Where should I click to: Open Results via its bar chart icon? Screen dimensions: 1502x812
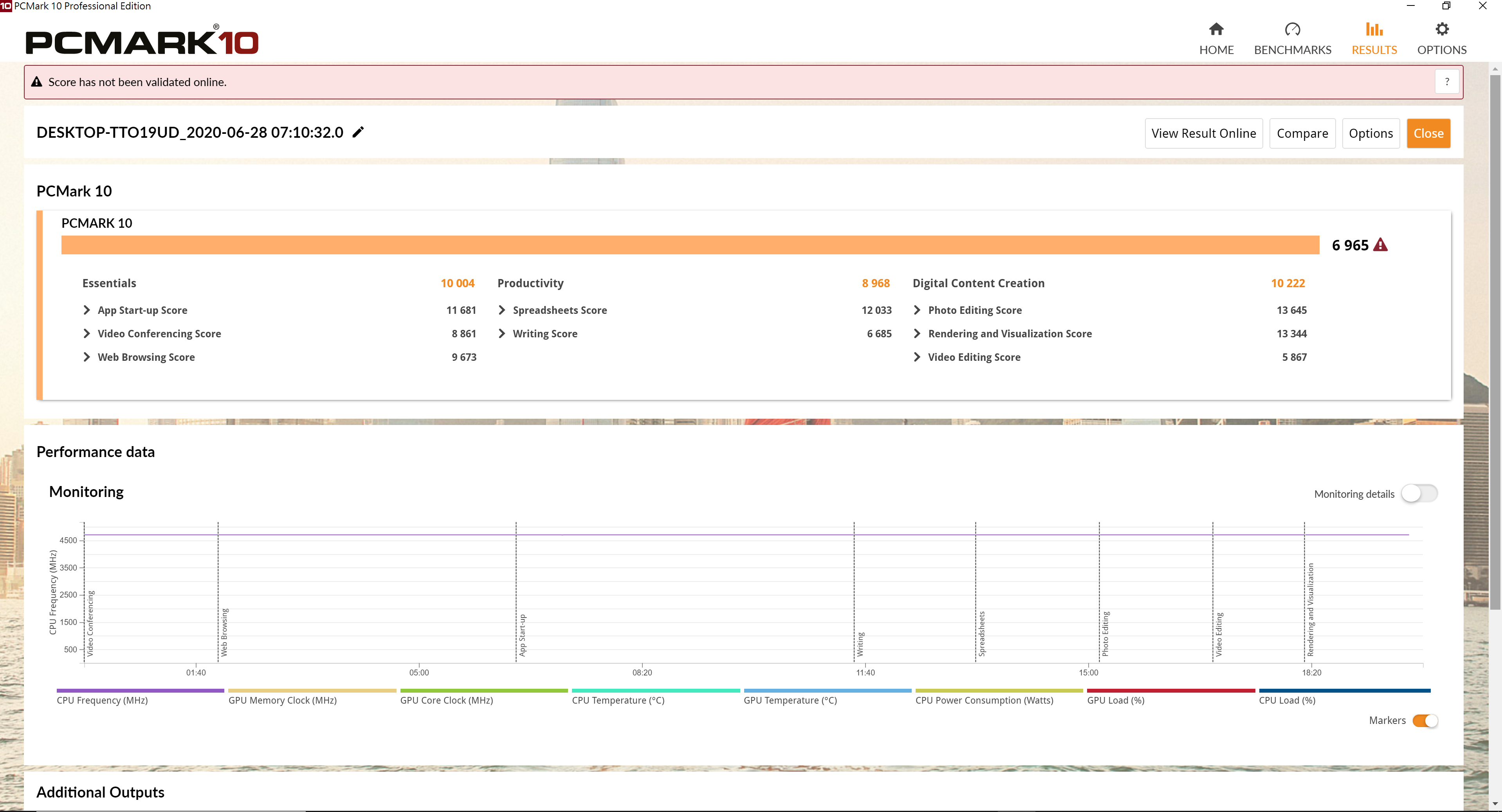[1374, 29]
